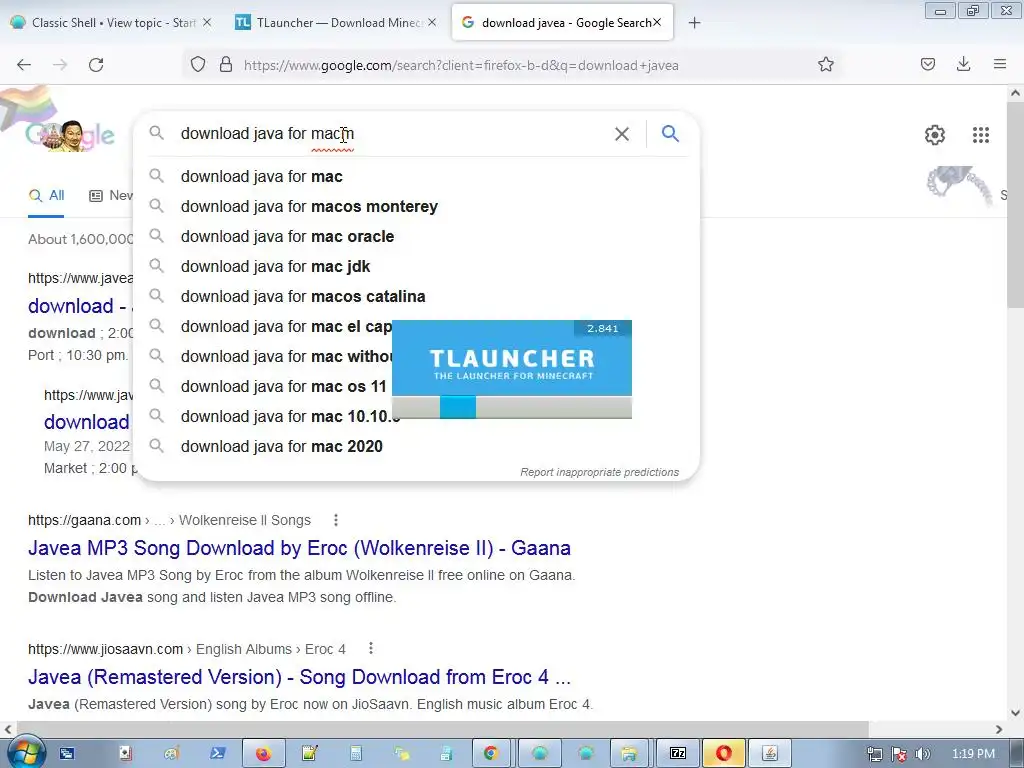This screenshot has width=1024, height=768.
Task: Open the Firefox downloads panel
Action: (963, 64)
